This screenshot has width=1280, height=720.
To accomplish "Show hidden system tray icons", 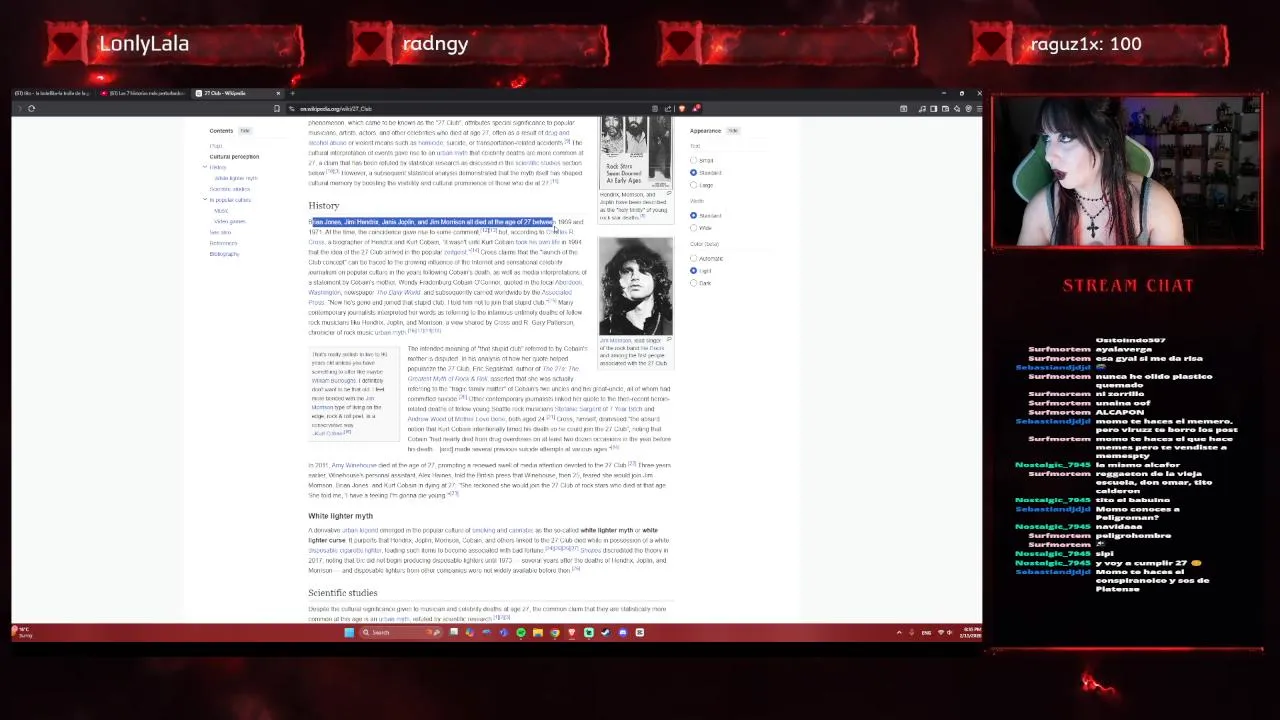I will (898, 632).
